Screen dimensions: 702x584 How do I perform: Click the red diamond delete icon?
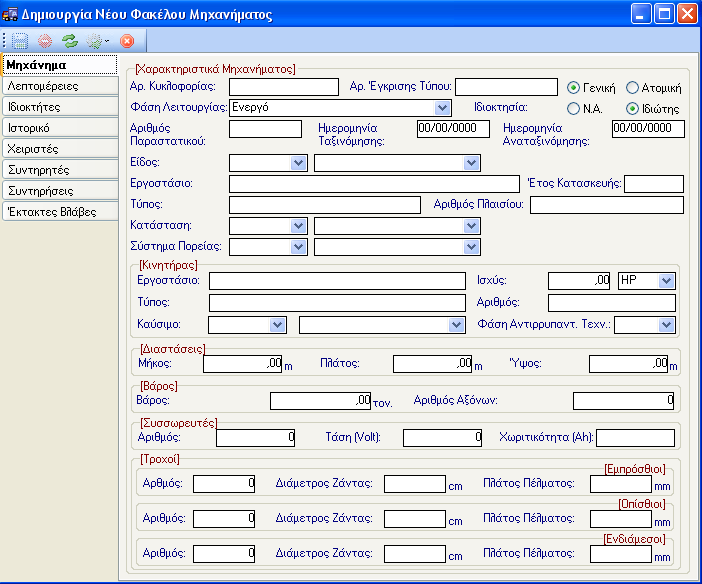coord(45,41)
